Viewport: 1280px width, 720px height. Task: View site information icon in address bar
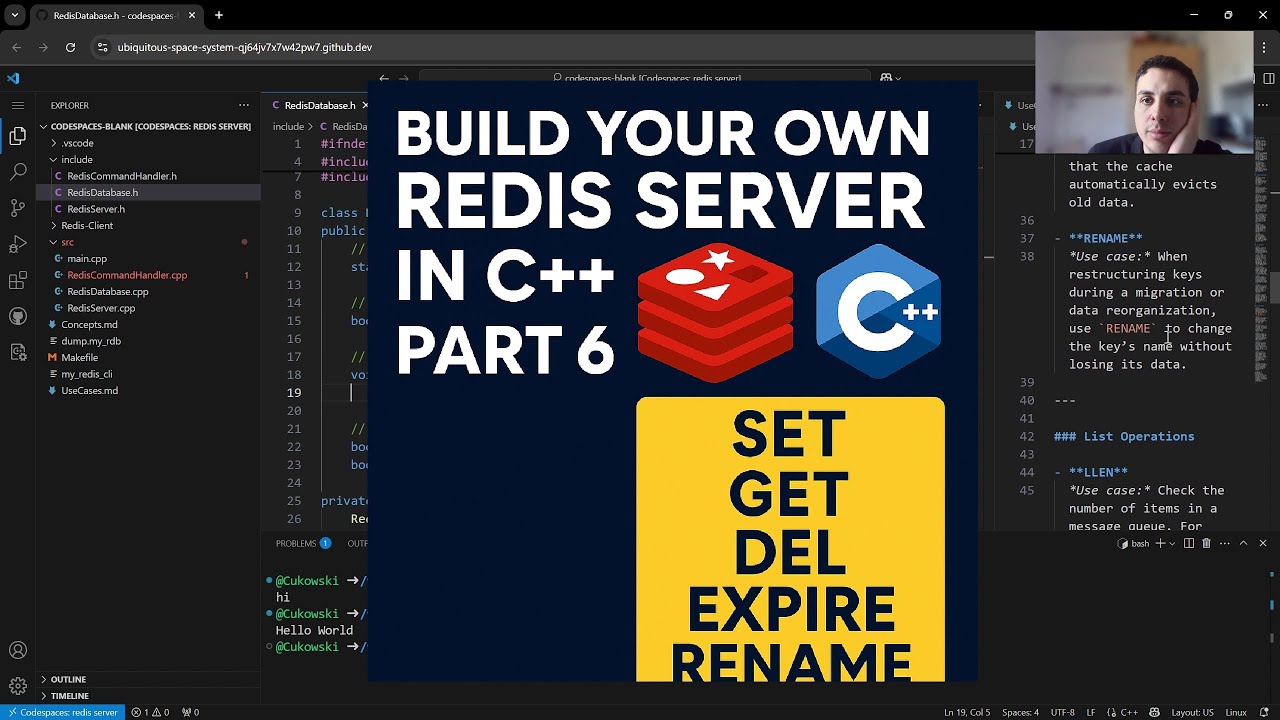click(x=102, y=47)
